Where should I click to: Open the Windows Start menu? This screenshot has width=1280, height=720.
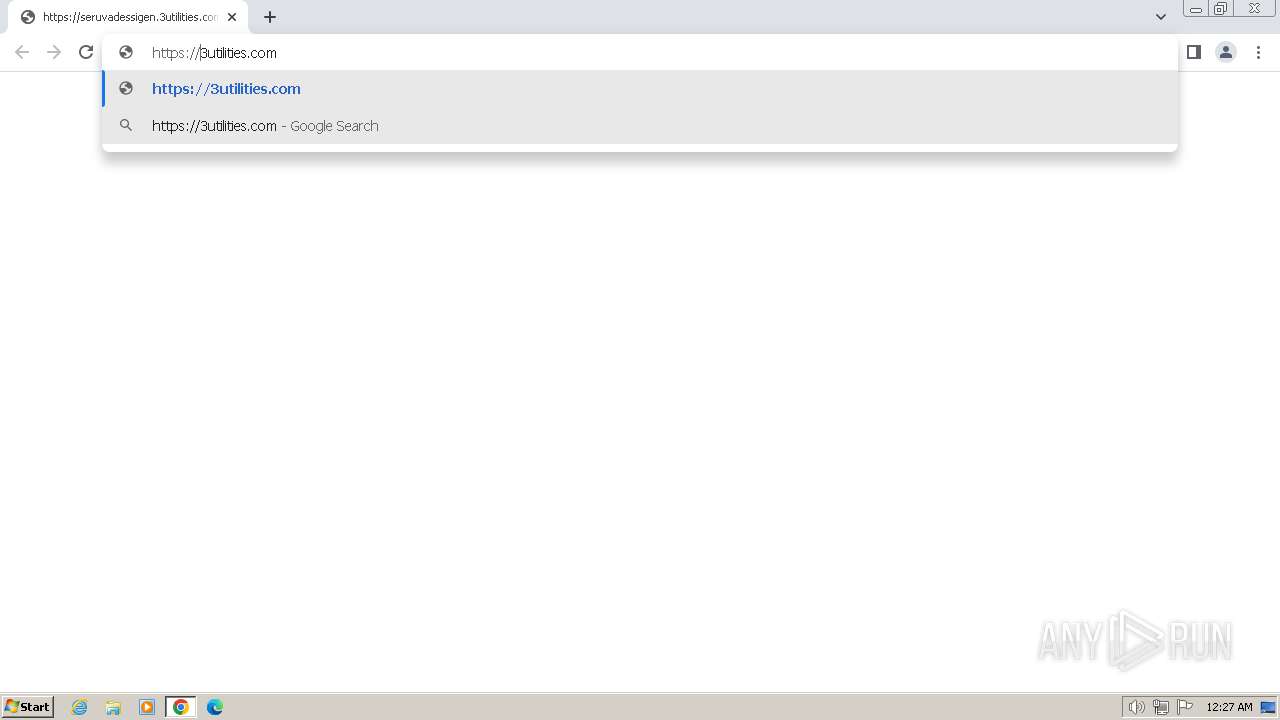click(28, 707)
